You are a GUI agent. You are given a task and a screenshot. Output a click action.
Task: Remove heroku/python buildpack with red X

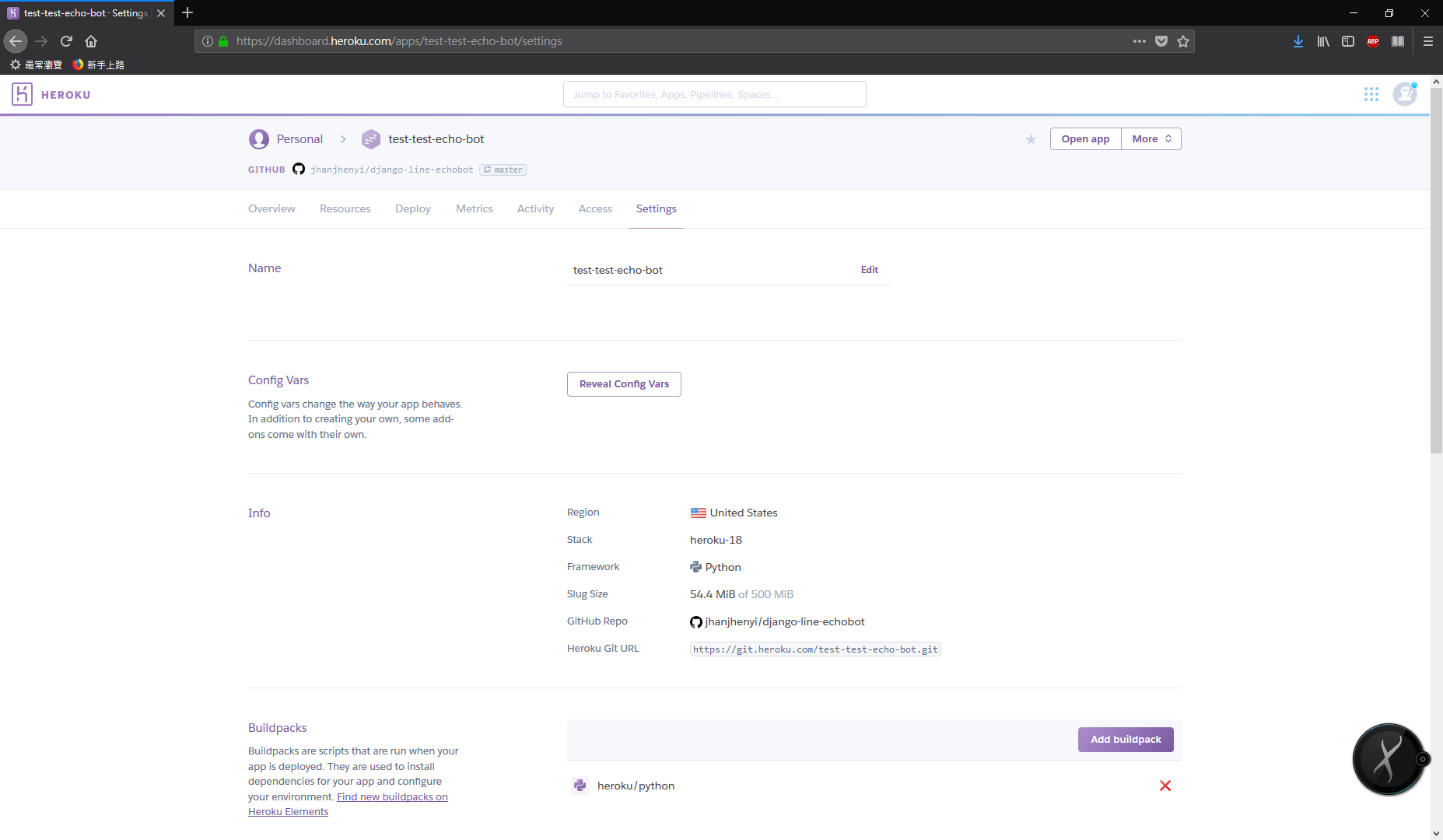tap(1165, 786)
